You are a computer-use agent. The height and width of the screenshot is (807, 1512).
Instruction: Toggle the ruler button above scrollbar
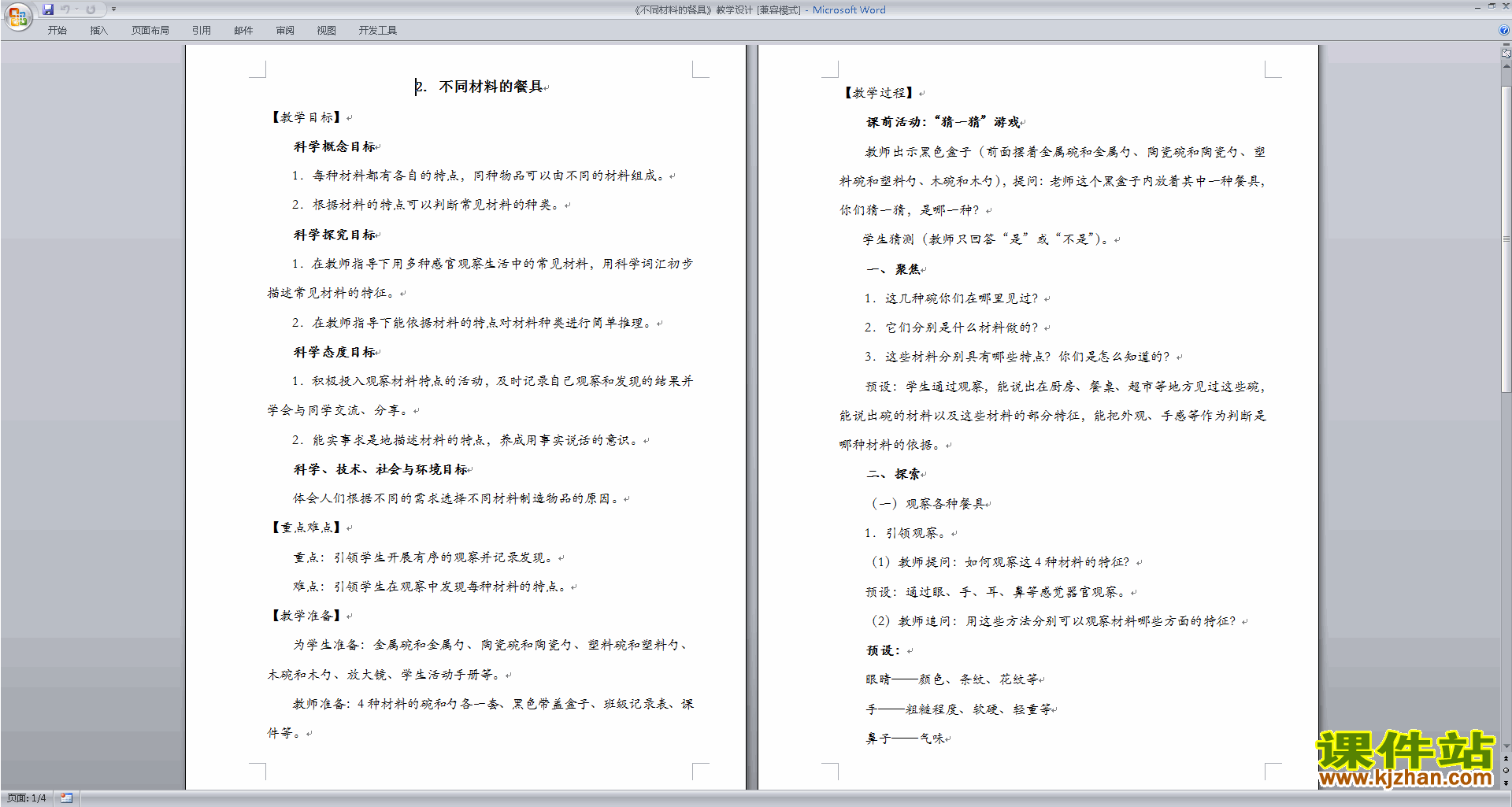pyautogui.click(x=1506, y=53)
